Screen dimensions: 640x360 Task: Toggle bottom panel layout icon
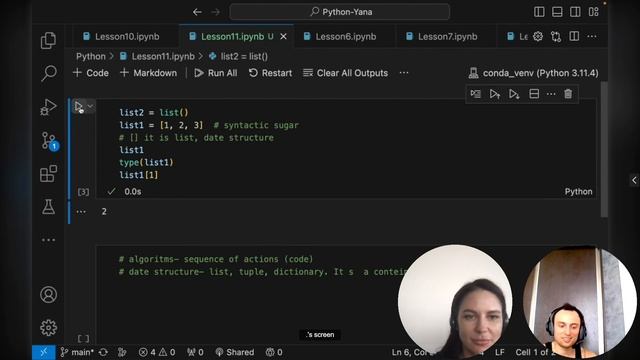pyautogui.click(x=557, y=12)
